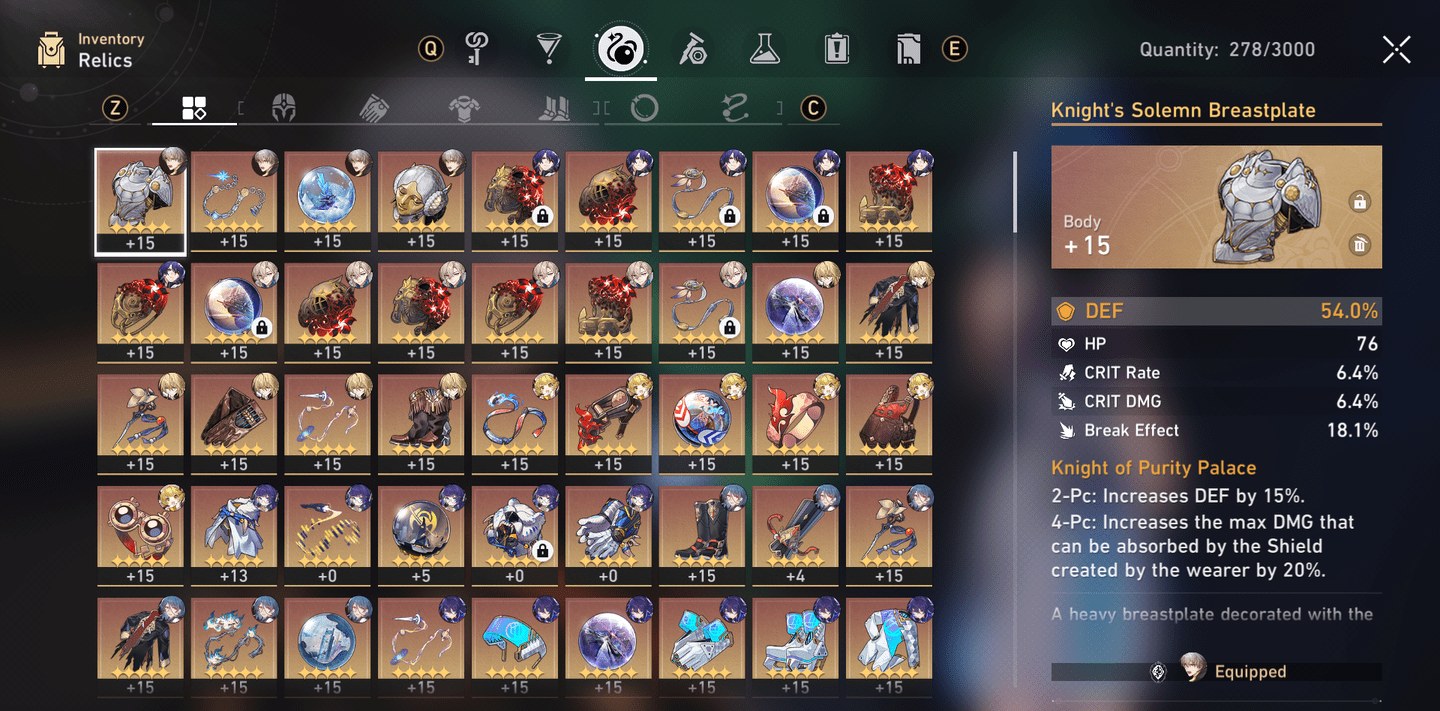Viewport: 1440px width, 711px height.
Task: Filter by Planar Sphere slot
Action: (x=645, y=108)
